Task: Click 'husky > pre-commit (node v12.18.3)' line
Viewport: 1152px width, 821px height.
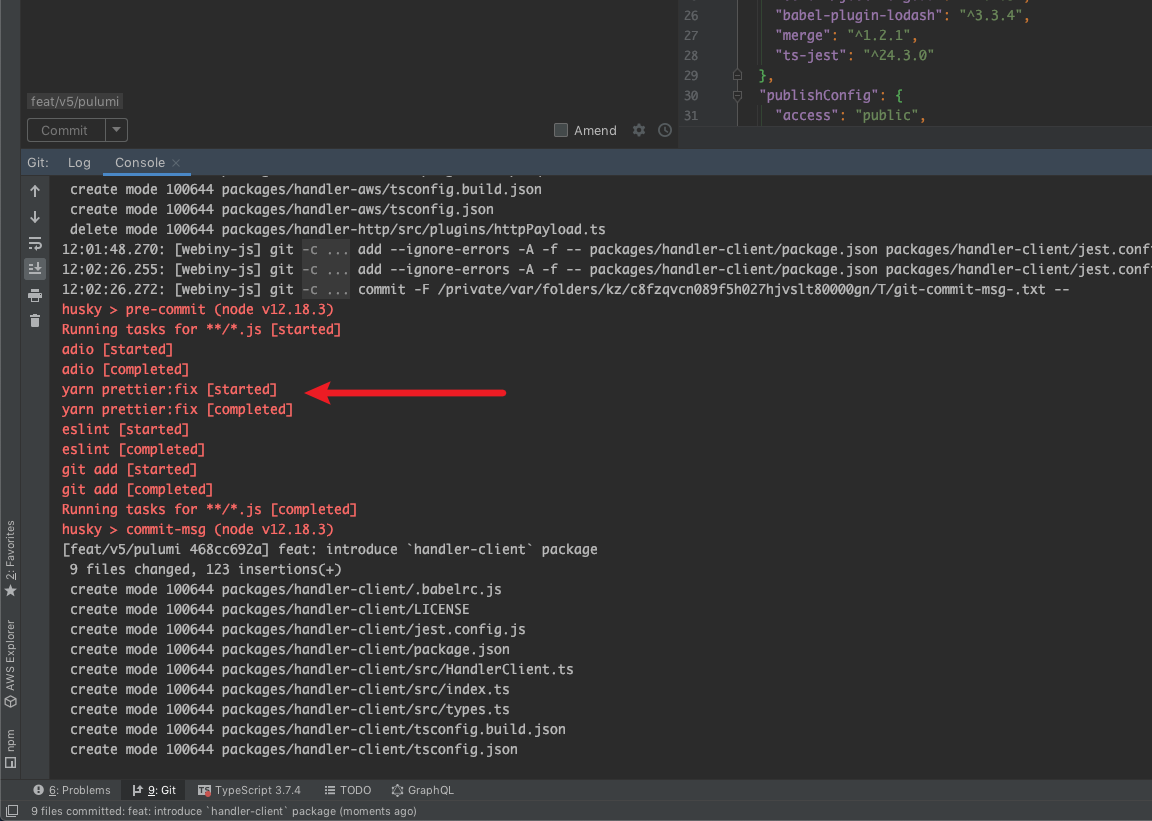Action: [198, 309]
